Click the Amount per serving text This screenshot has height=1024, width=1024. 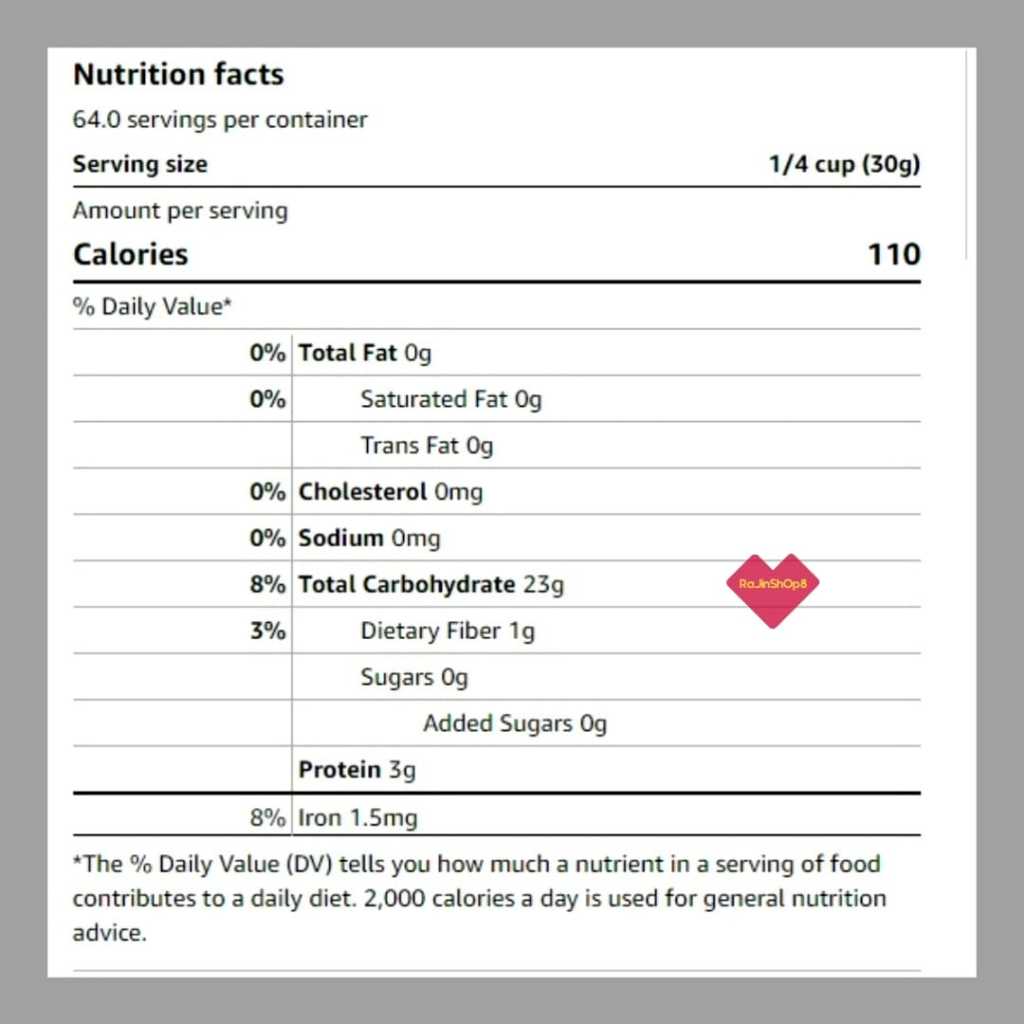point(180,211)
